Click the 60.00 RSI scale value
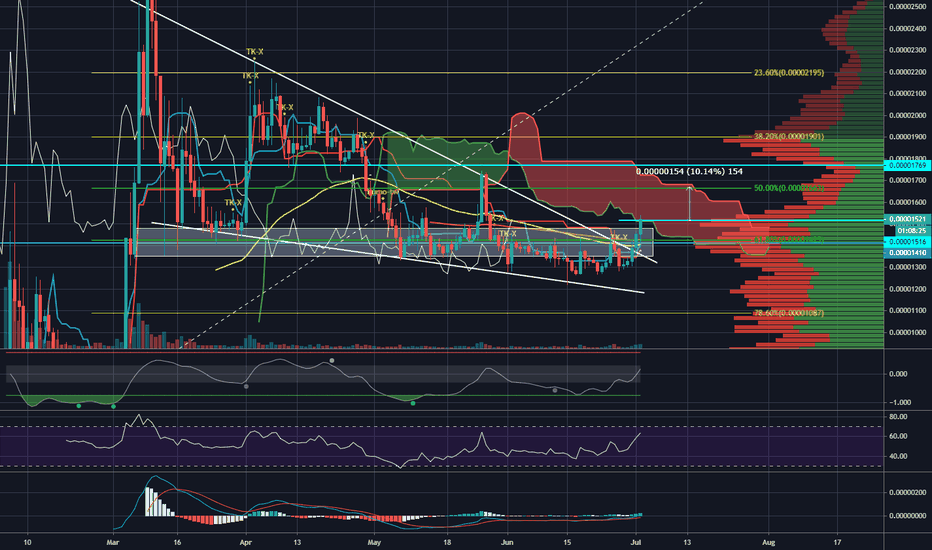The width and height of the screenshot is (932, 550). [899, 436]
